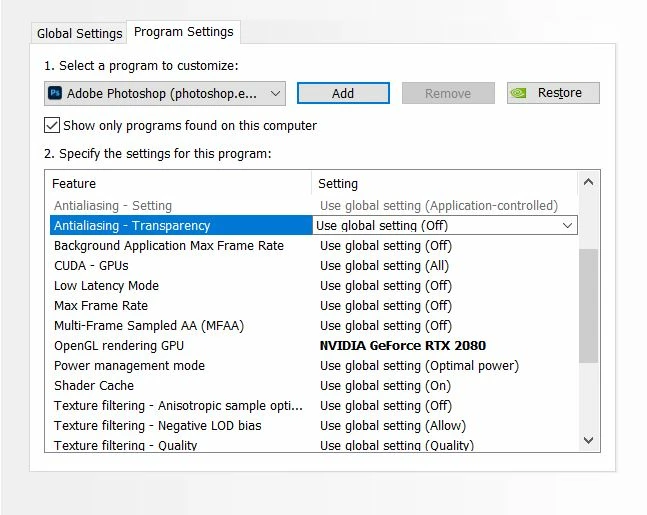Select Texture filtering - Anisotropic sample row
This screenshot has height=515, width=647.
(314, 406)
